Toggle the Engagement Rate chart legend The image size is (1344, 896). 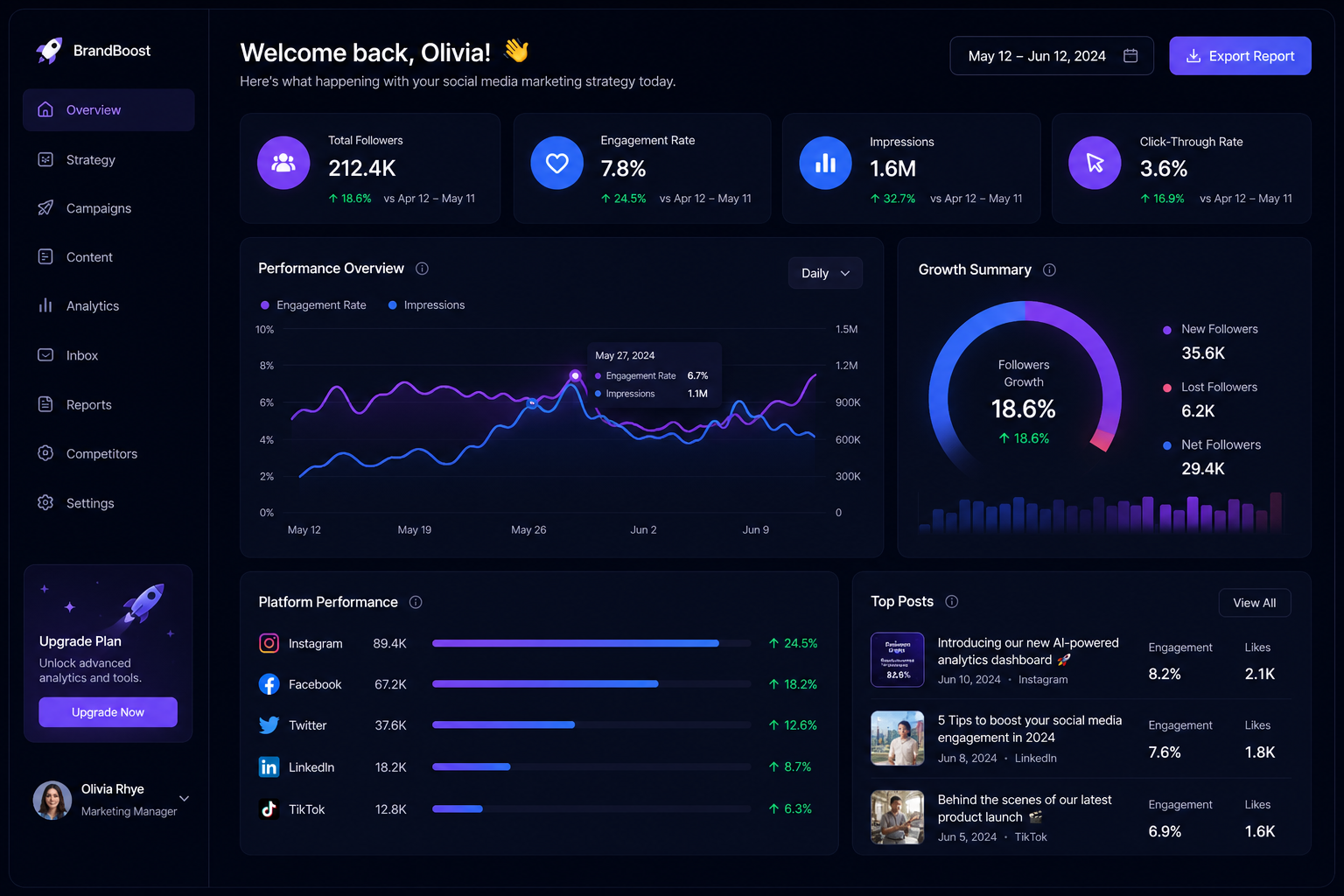tap(313, 305)
